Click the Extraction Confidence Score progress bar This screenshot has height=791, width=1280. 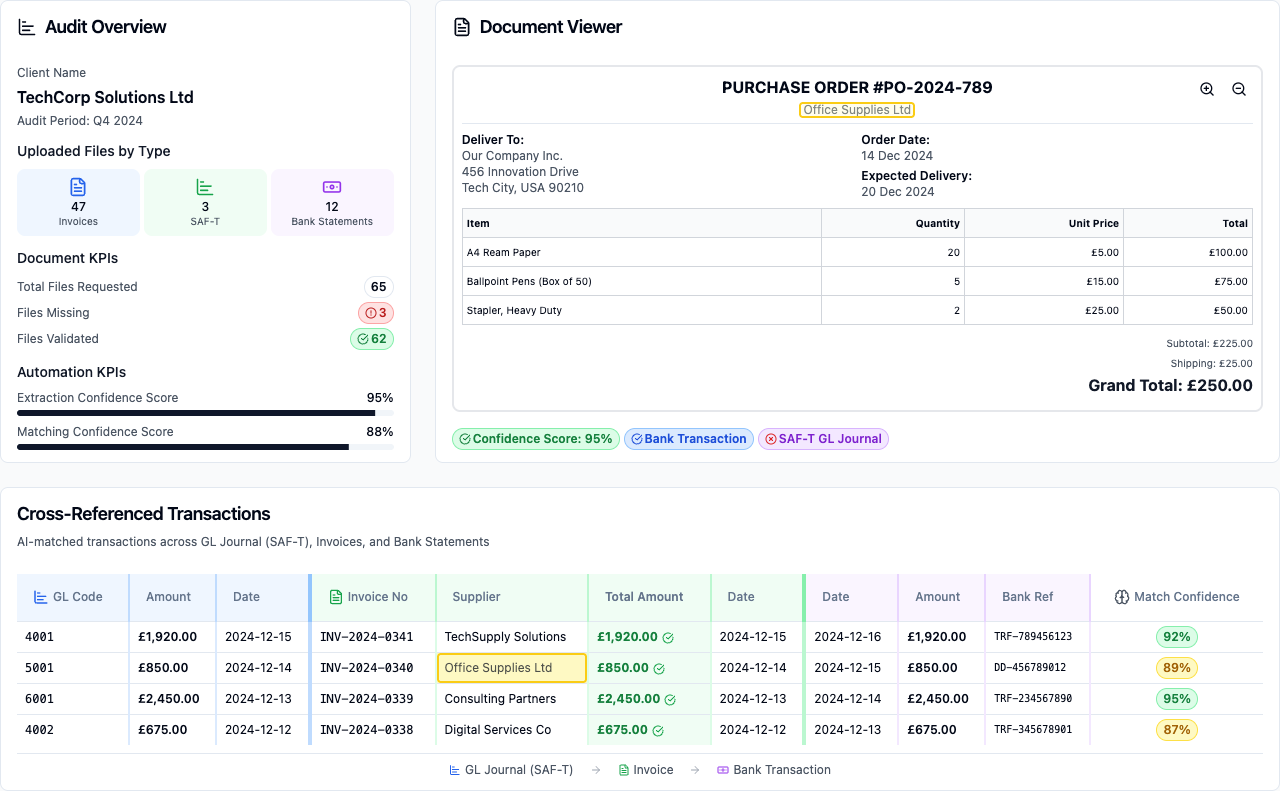click(205, 412)
